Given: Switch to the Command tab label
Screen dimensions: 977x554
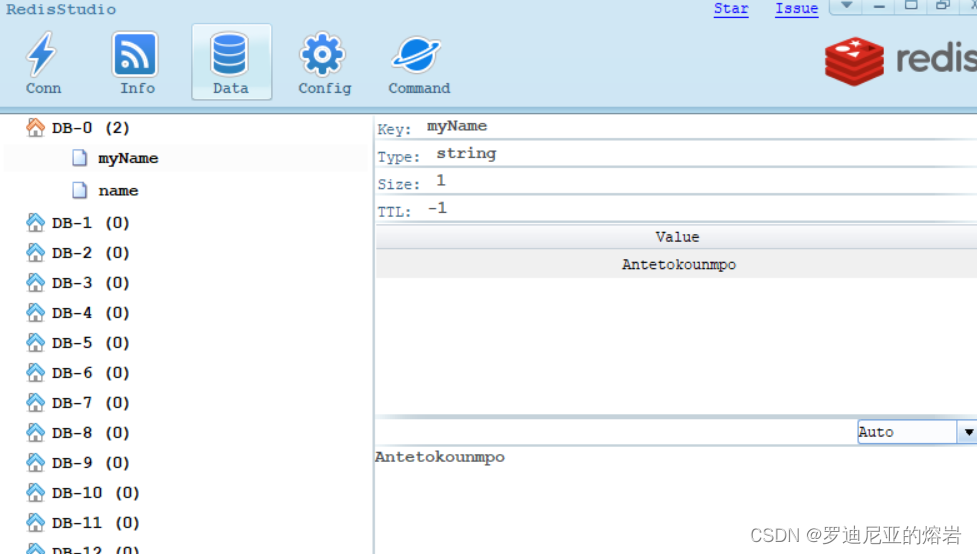Looking at the screenshot, I should pos(419,88).
